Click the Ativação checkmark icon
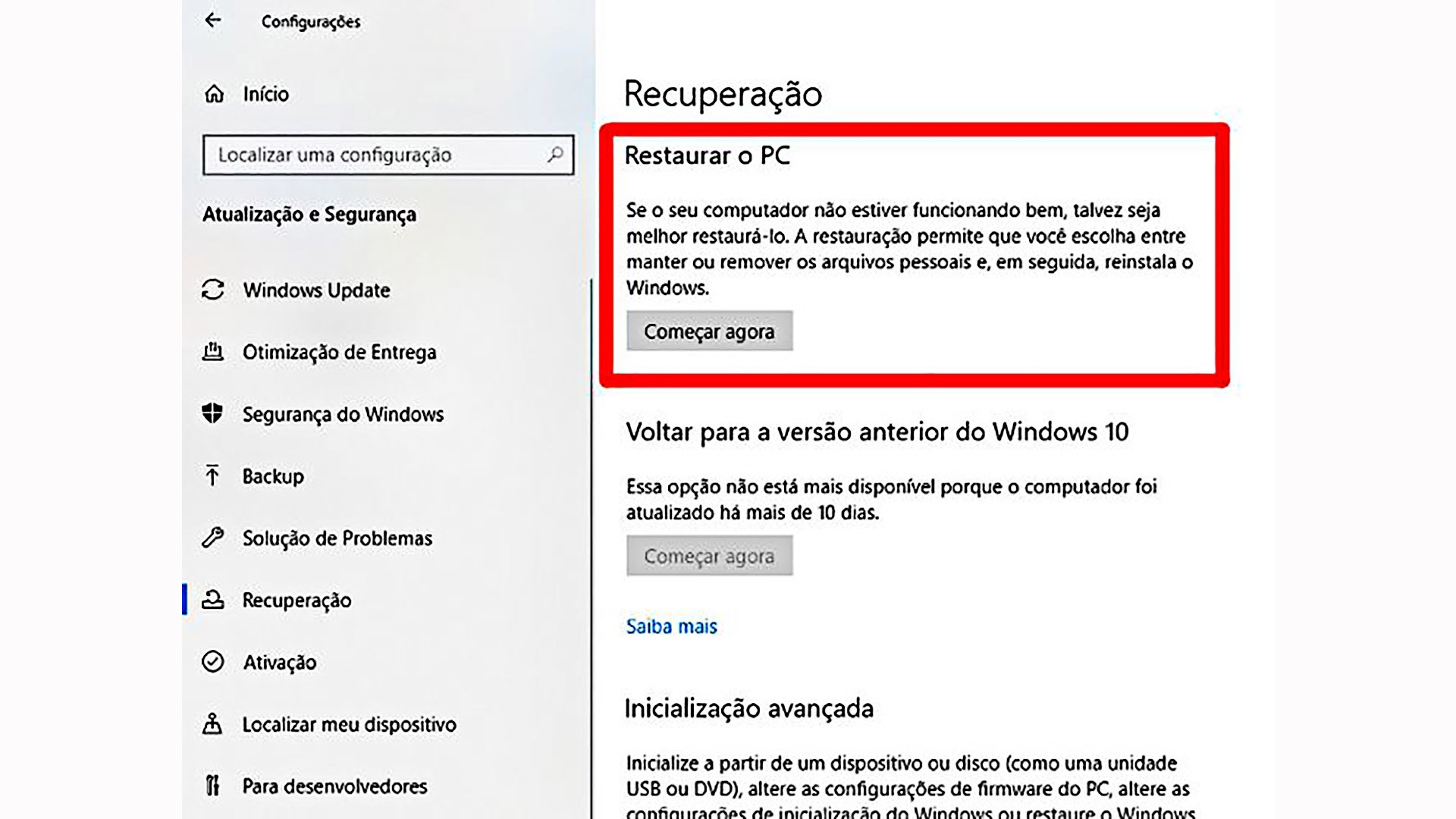Screen dimensions: 1456x819 coord(213,661)
